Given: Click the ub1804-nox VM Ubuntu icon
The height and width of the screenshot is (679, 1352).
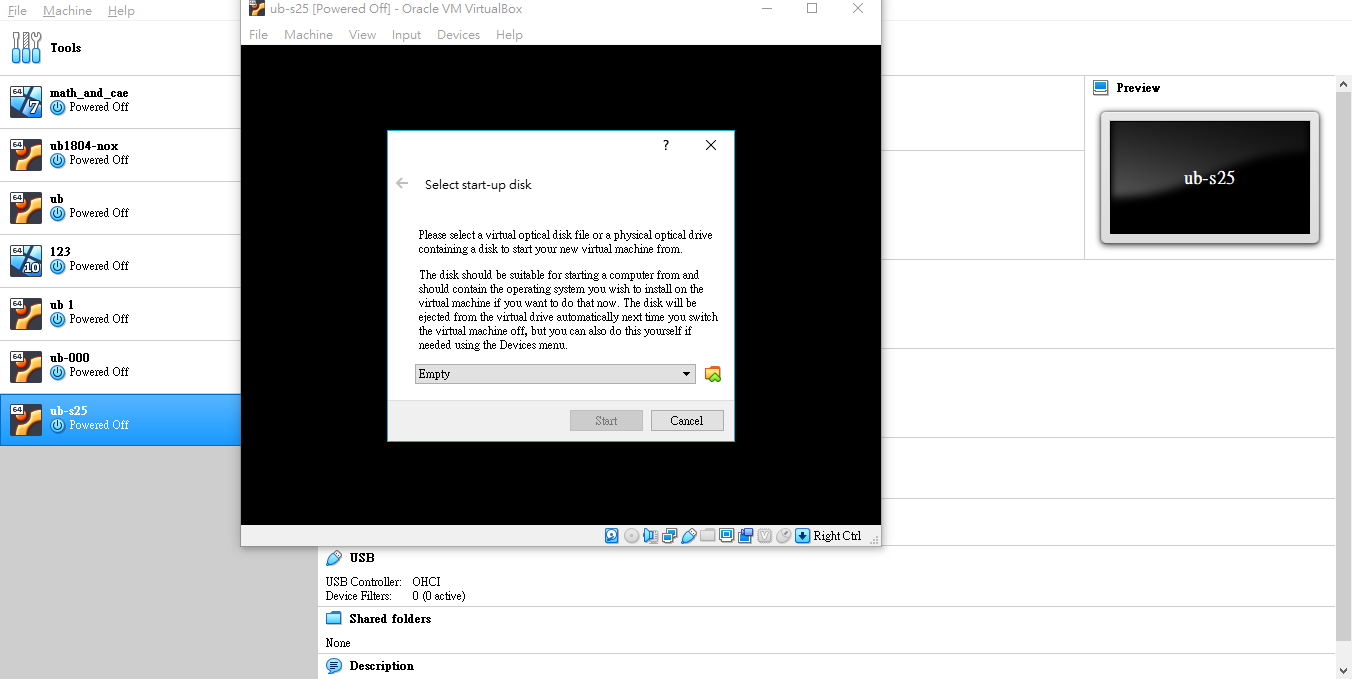Looking at the screenshot, I should [x=26, y=155].
